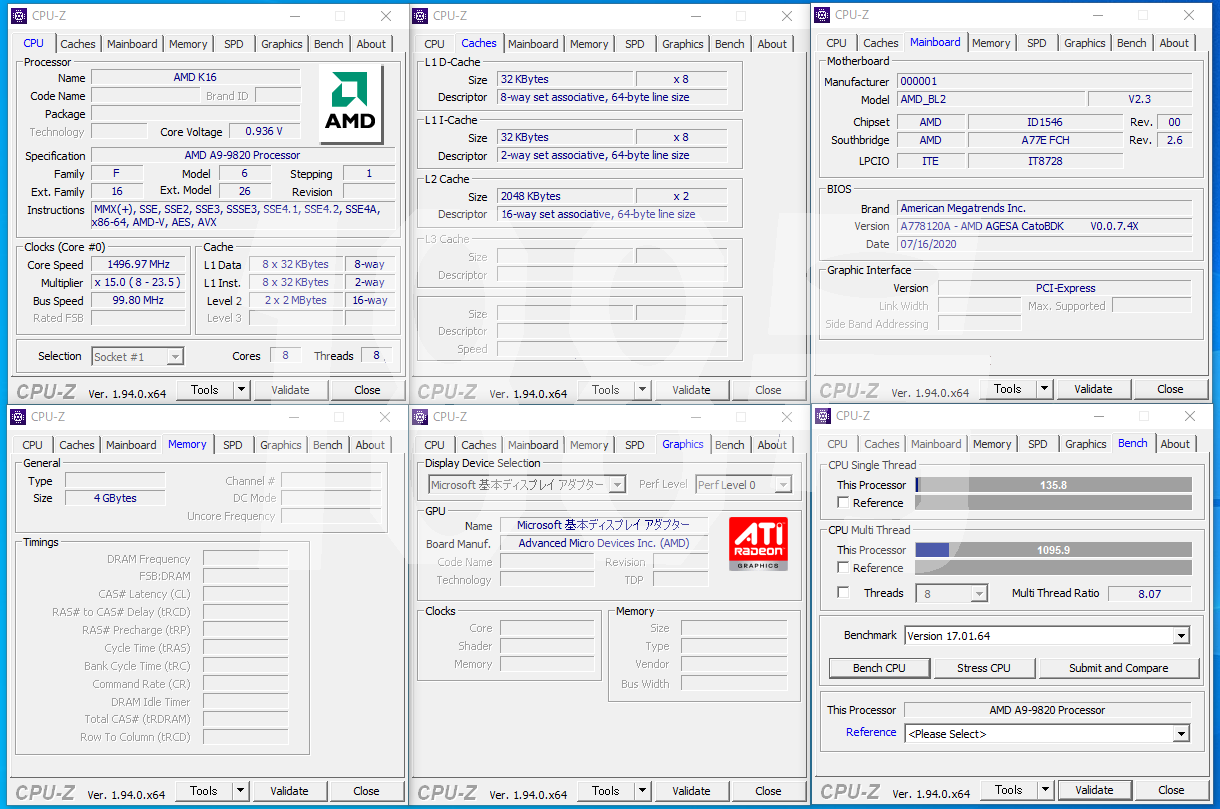Click the Specification field AMD A9-9820 Processor
1220x809 pixels.
(x=242, y=155)
